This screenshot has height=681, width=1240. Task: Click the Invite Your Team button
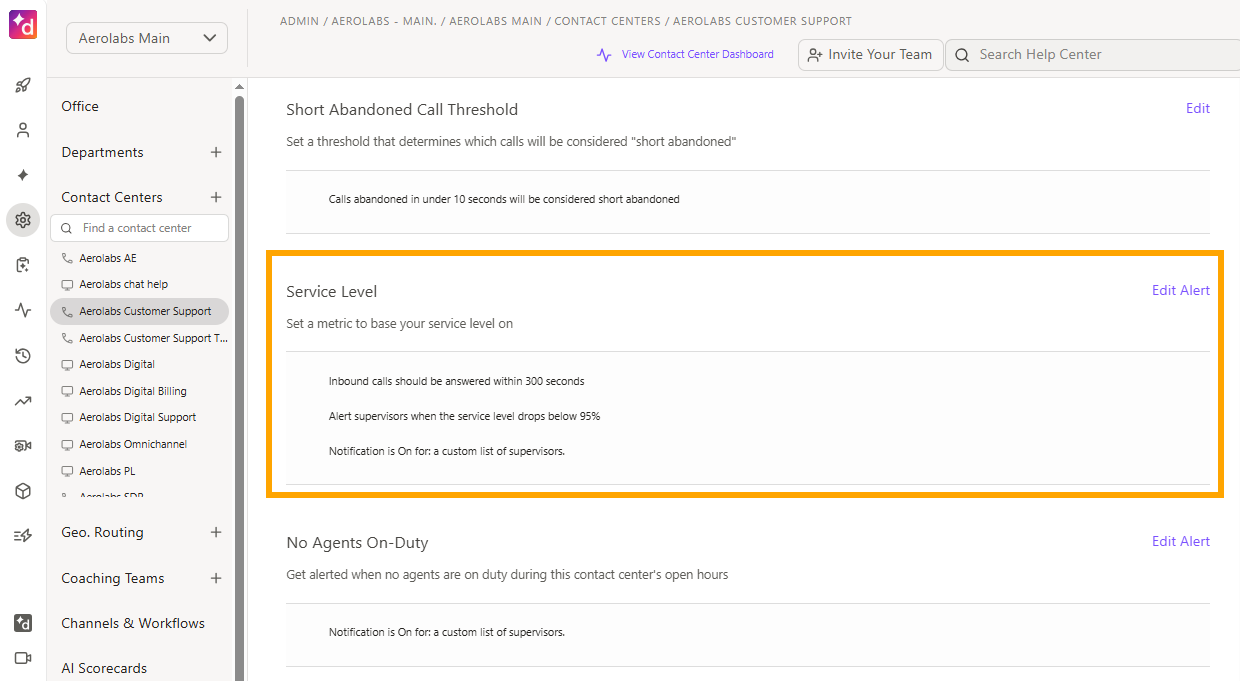coord(870,55)
